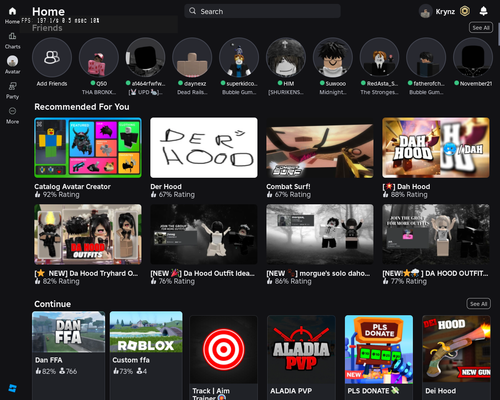This screenshot has width=500, height=400.
Task: Open friend al464rfwfw's avatar
Action: [x=145, y=57]
